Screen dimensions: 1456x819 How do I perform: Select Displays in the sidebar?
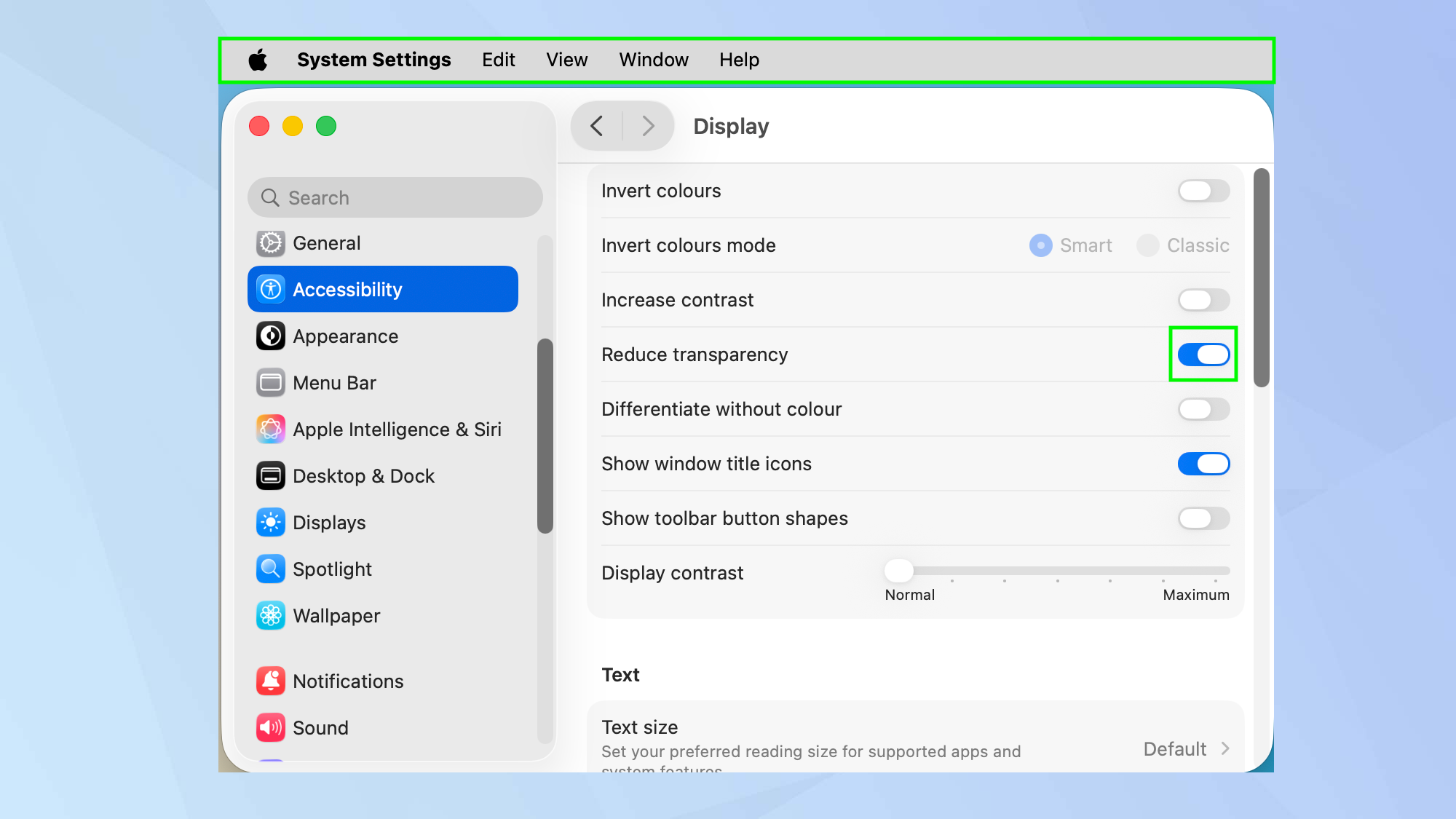coord(329,522)
